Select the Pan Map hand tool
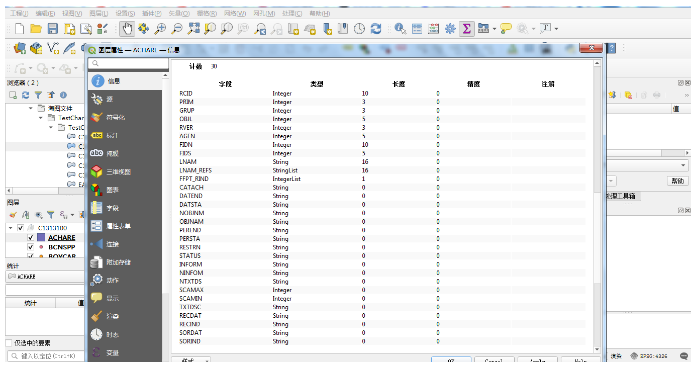Screen dimensions: 699x371 tap(127, 29)
